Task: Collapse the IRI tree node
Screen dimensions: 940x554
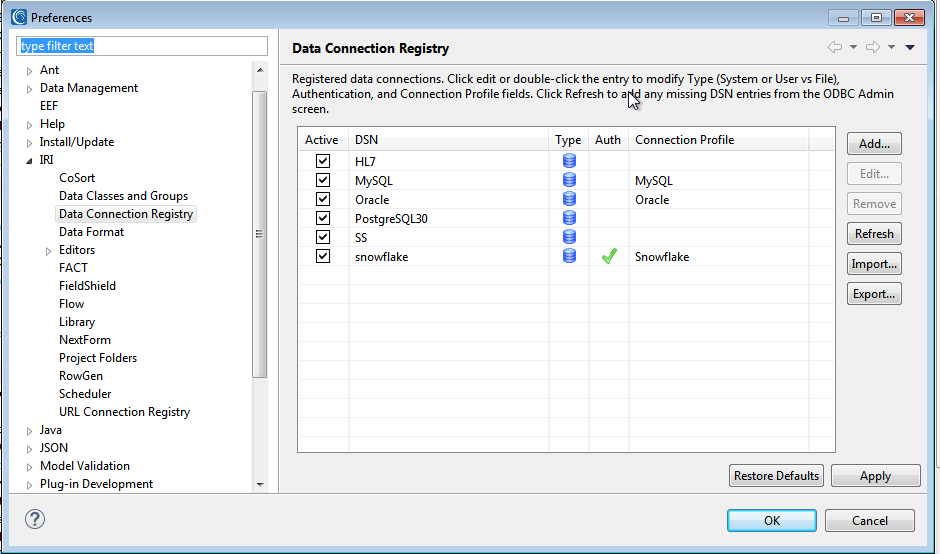Action: click(x=29, y=161)
